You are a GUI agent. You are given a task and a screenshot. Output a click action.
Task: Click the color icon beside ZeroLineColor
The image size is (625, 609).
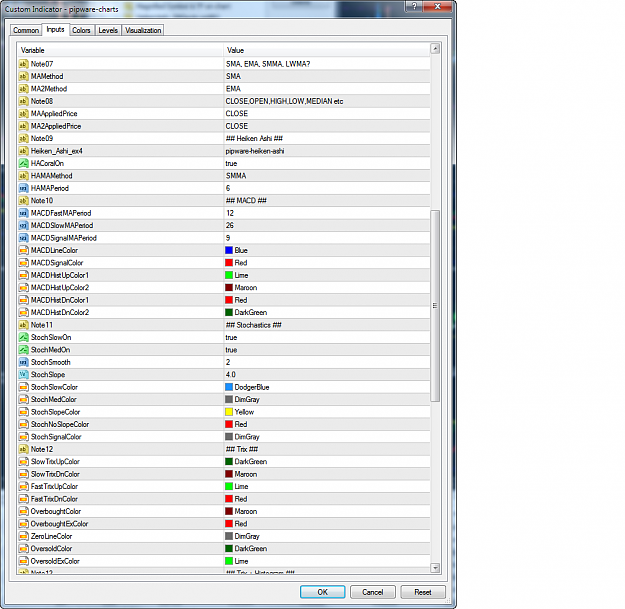click(x=24, y=536)
